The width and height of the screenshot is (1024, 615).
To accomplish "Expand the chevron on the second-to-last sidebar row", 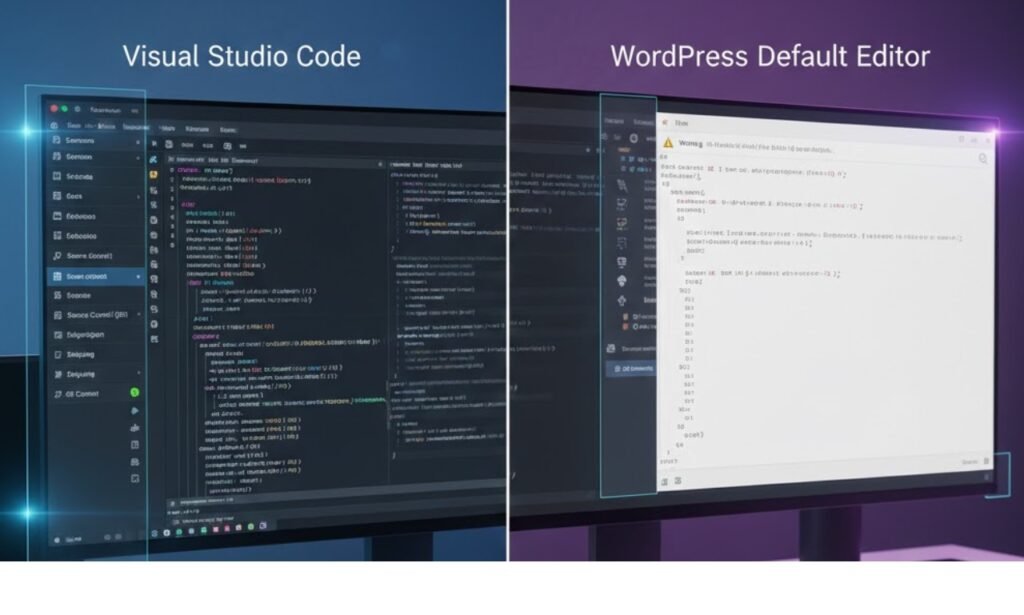I will [138, 374].
